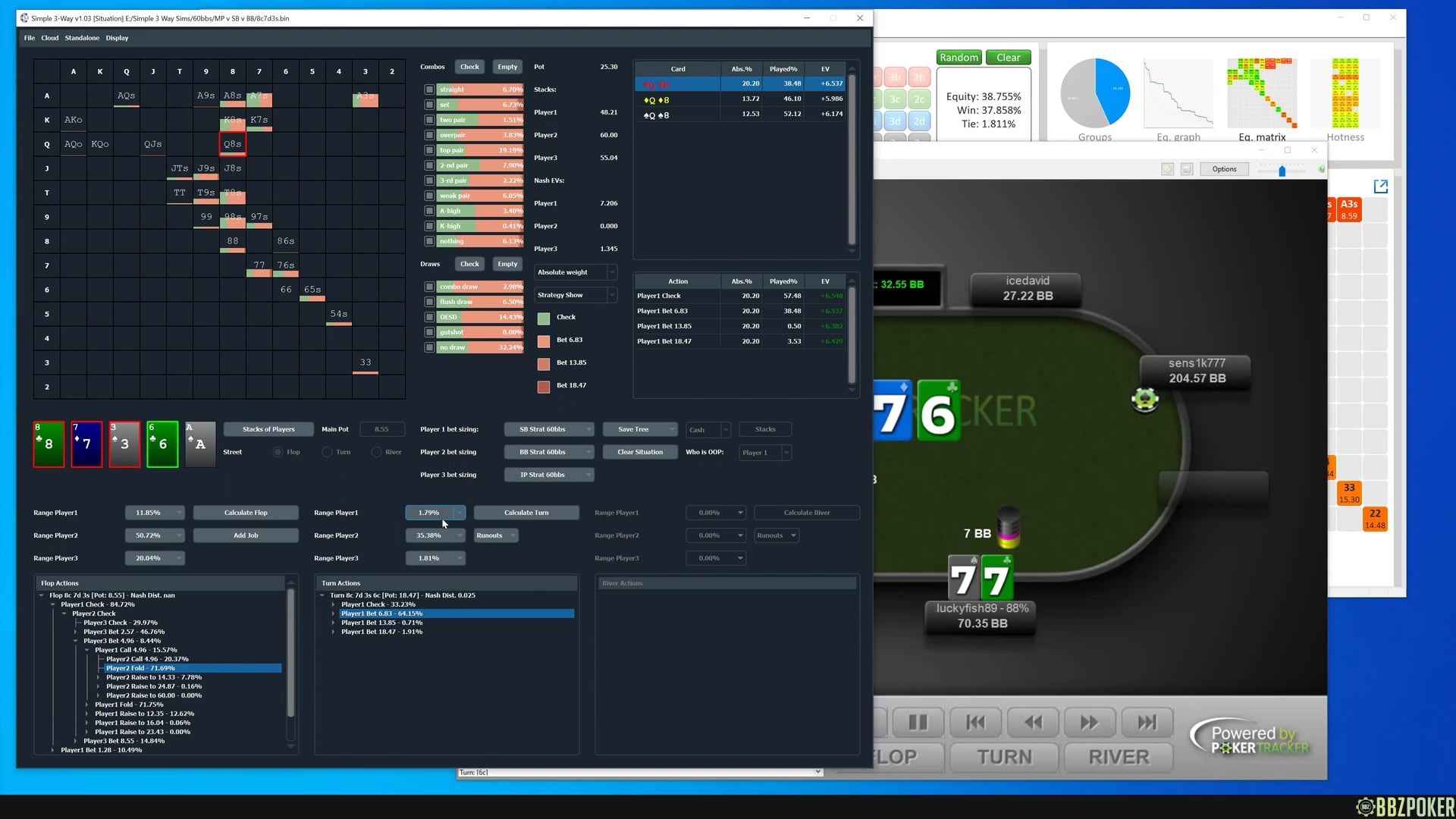Click the Bet 13.85 color swatch

tap(544, 364)
